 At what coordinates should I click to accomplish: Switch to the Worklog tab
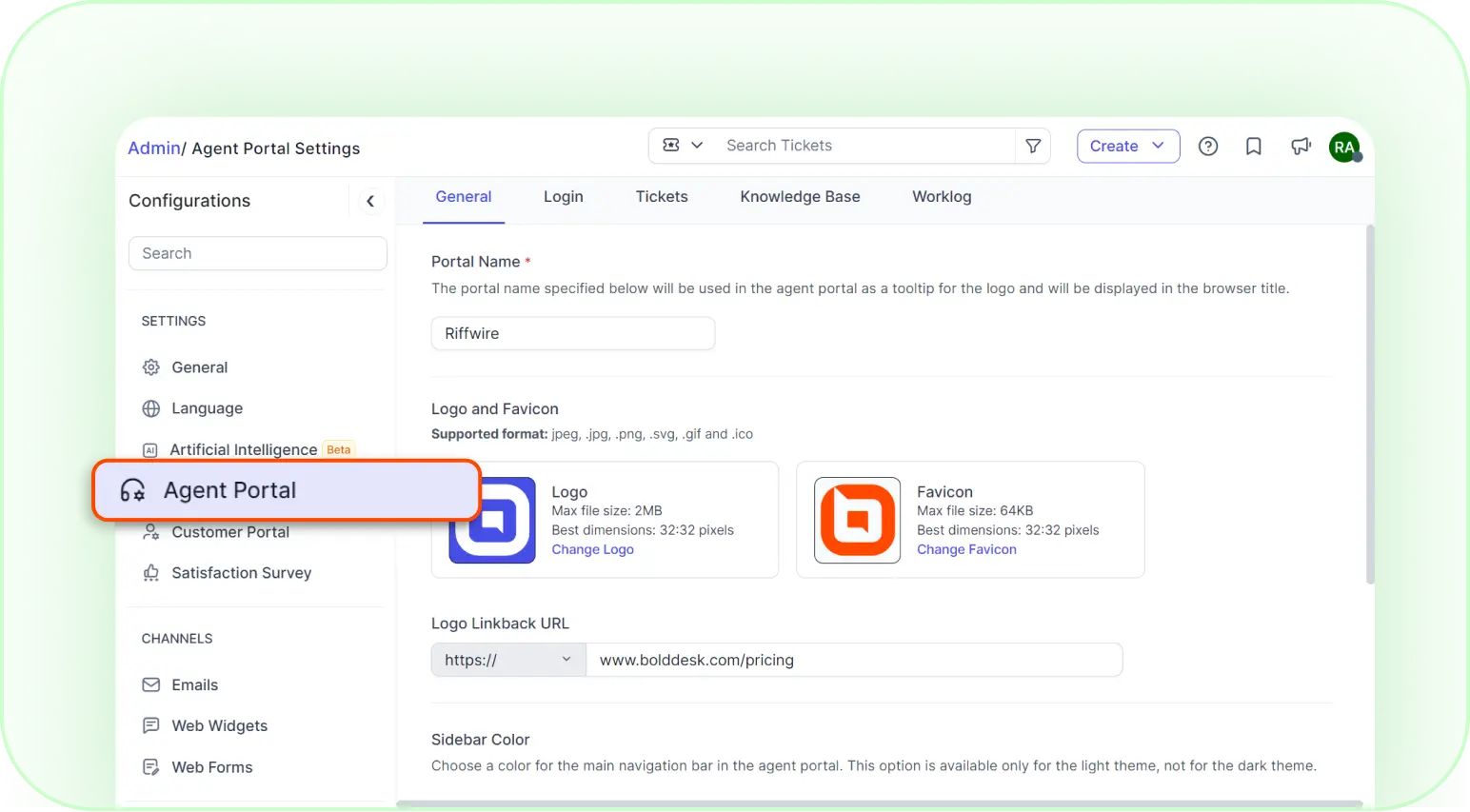942,197
